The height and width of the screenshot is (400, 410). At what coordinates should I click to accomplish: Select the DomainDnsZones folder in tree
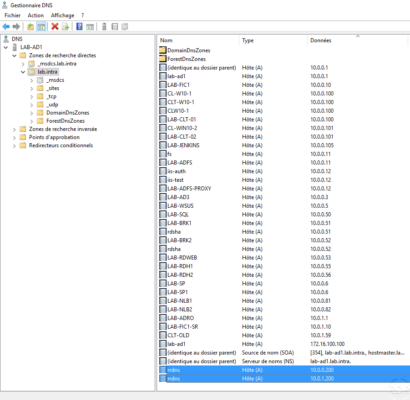pos(67,113)
